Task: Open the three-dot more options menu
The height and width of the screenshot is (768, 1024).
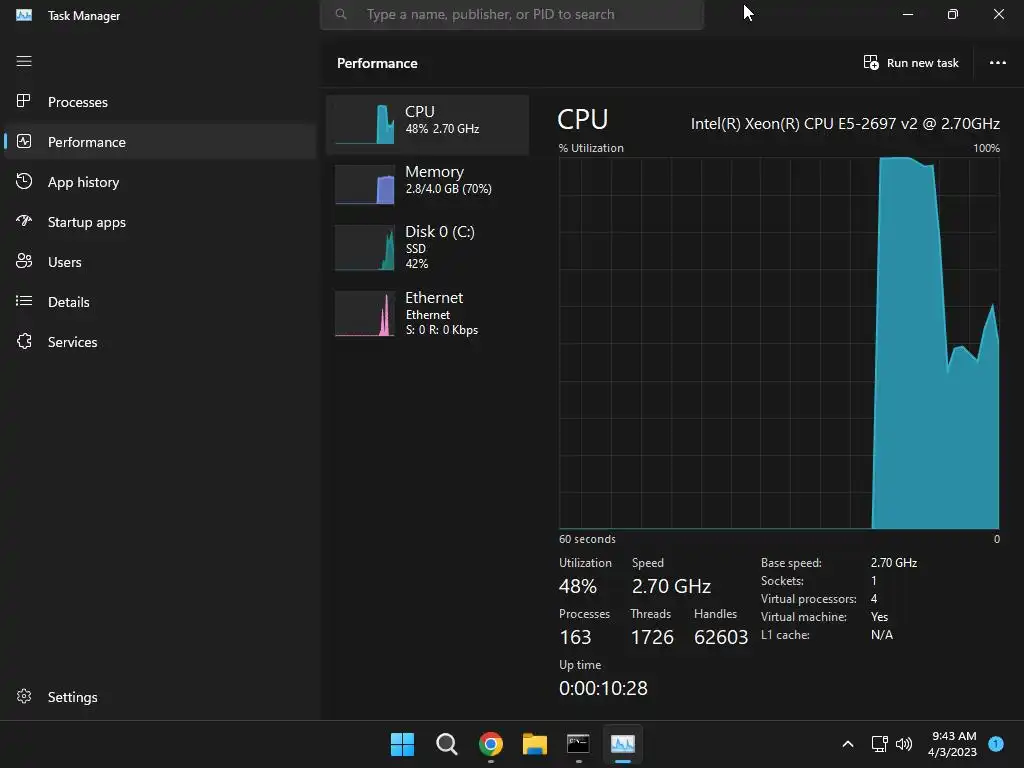Action: 997,63
